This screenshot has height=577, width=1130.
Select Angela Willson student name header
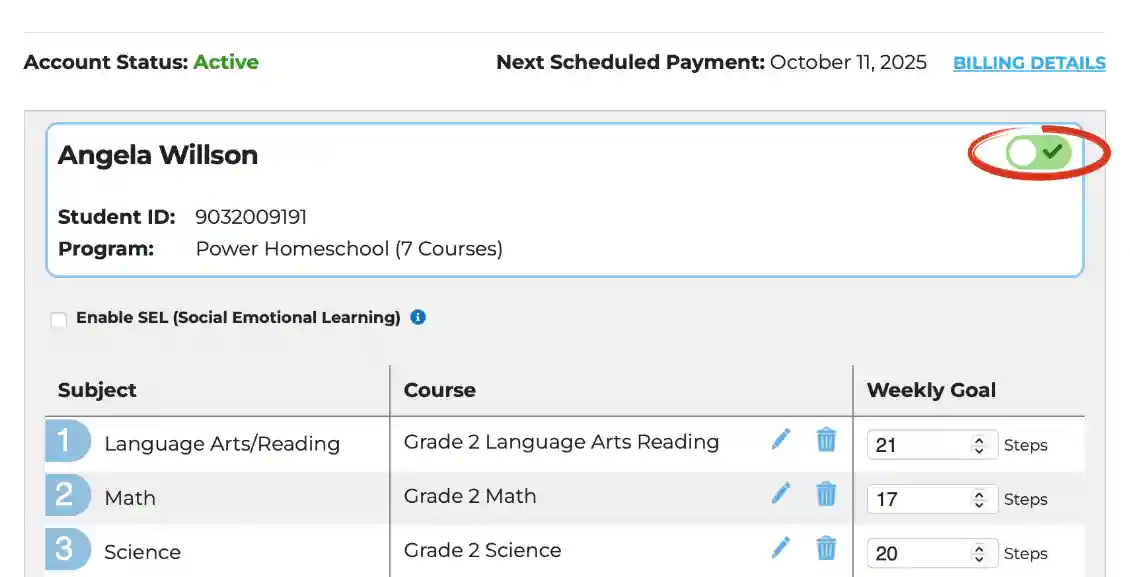pos(158,155)
